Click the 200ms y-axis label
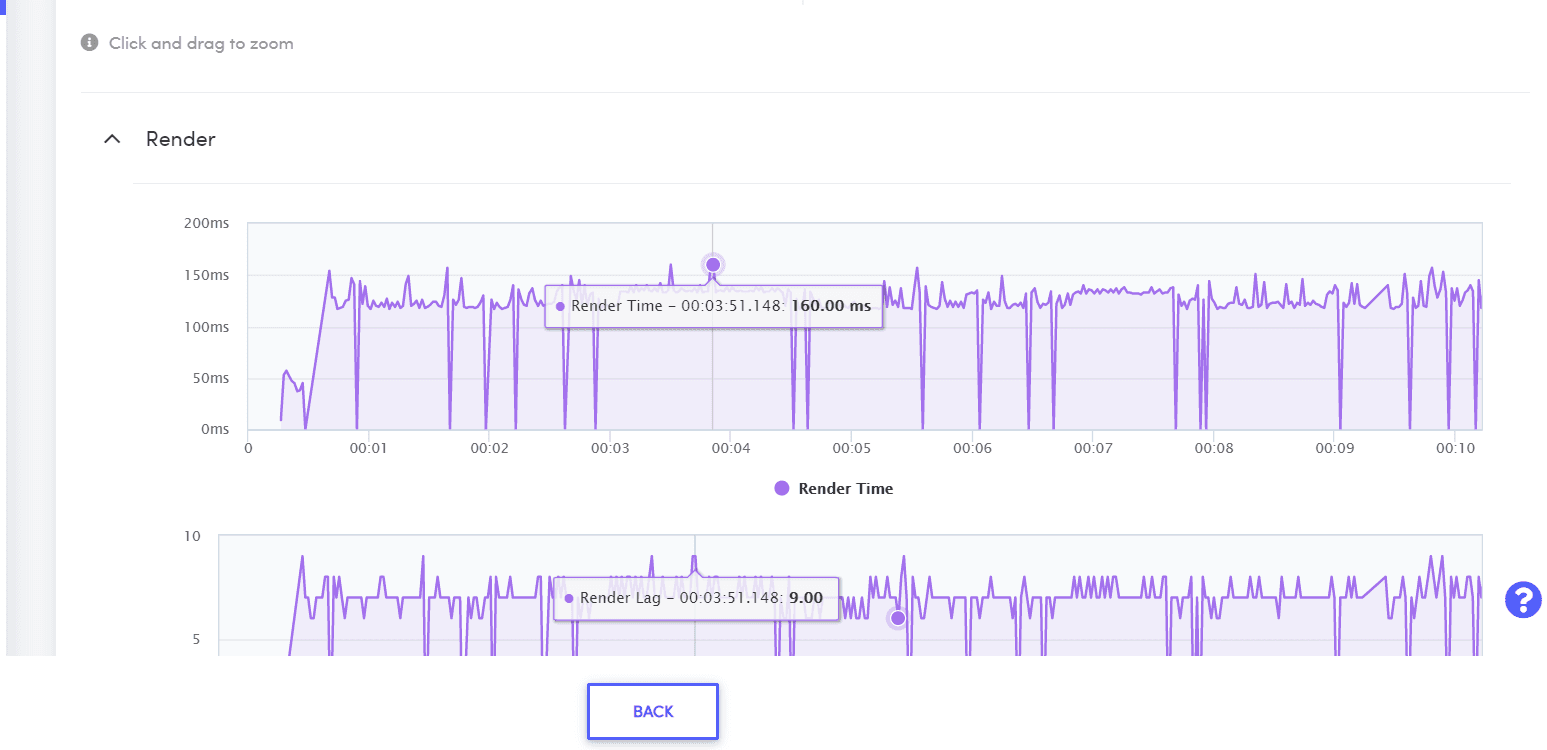 click(207, 223)
